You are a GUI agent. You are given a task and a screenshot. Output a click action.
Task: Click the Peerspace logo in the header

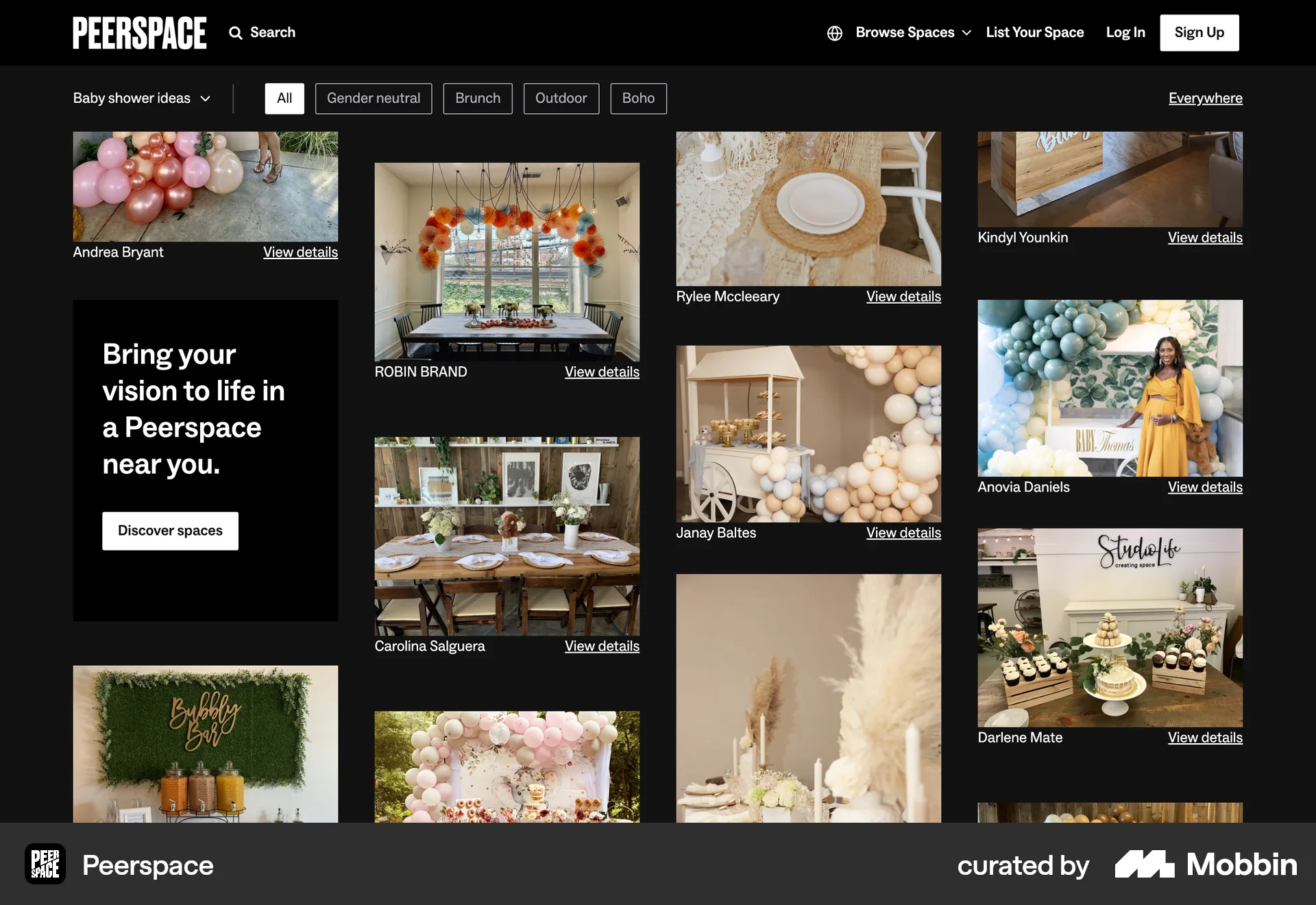tap(139, 32)
